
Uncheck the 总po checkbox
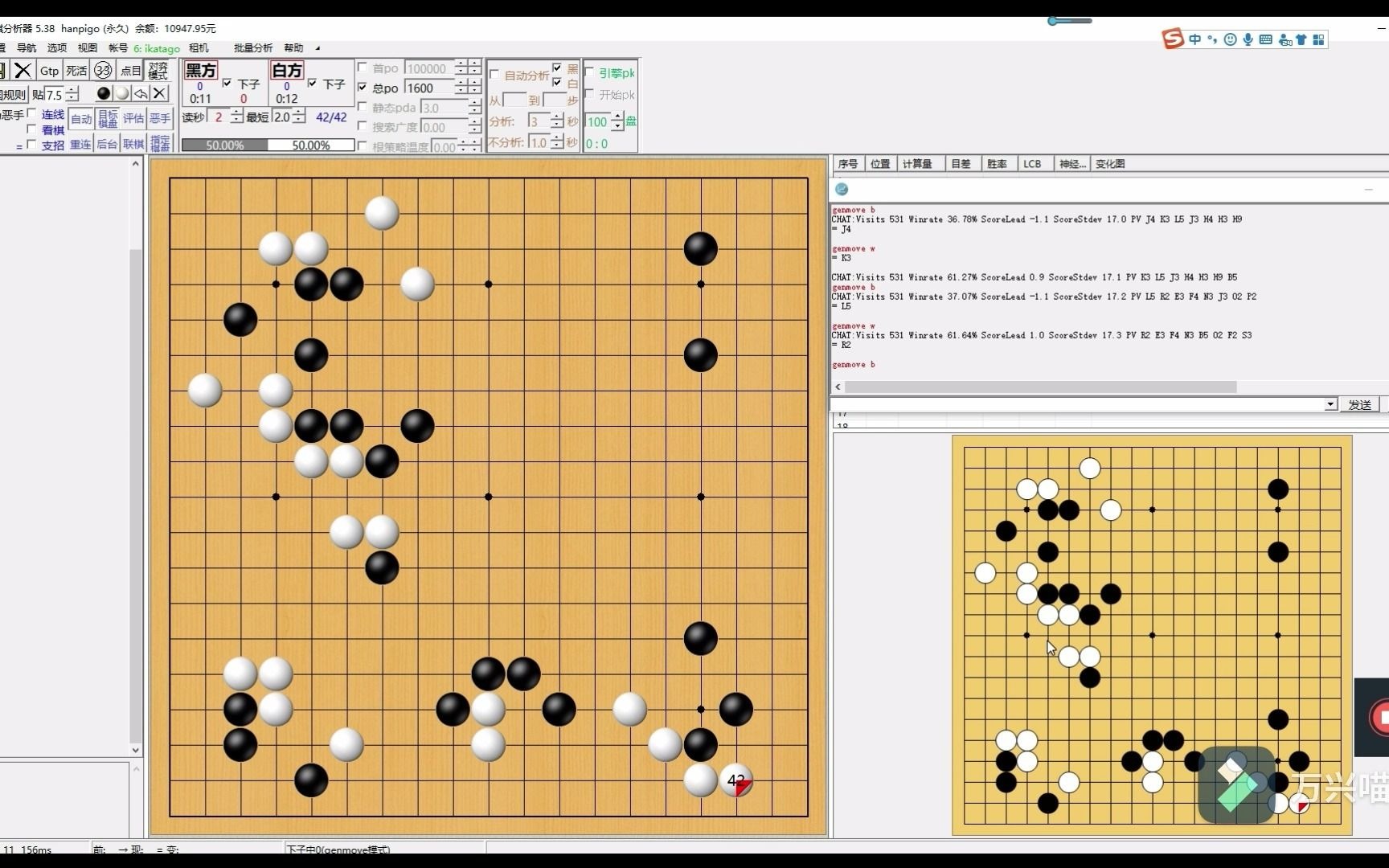pos(363,88)
